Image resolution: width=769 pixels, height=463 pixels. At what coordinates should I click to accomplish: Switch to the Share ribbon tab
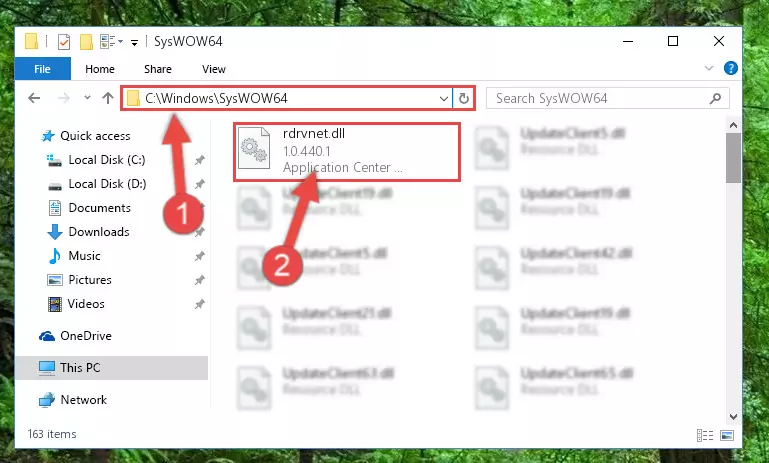pyautogui.click(x=158, y=69)
